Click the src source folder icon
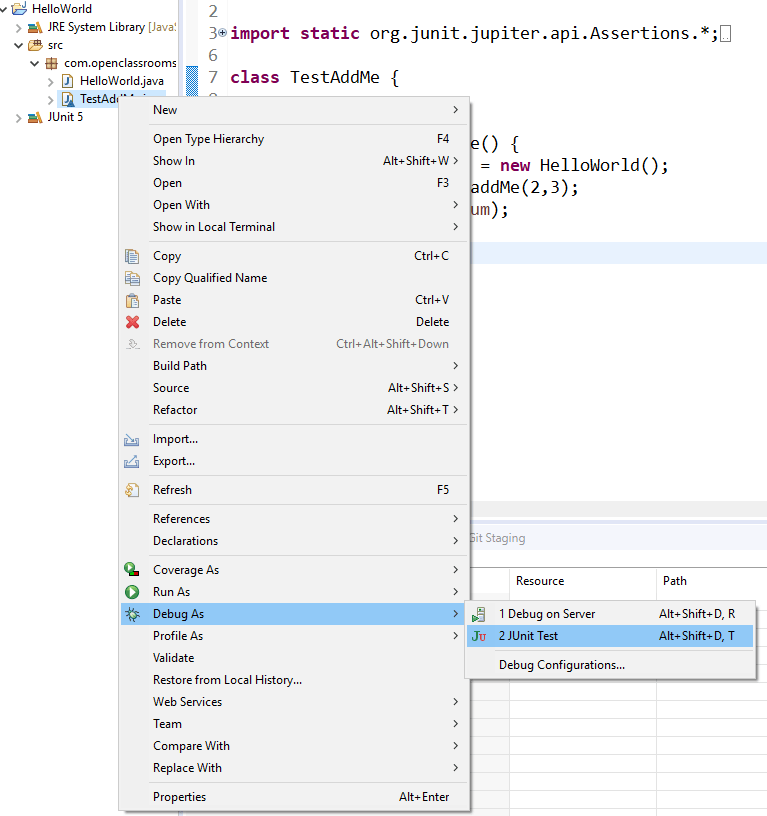Screen dimensions: 767x816 [35, 45]
